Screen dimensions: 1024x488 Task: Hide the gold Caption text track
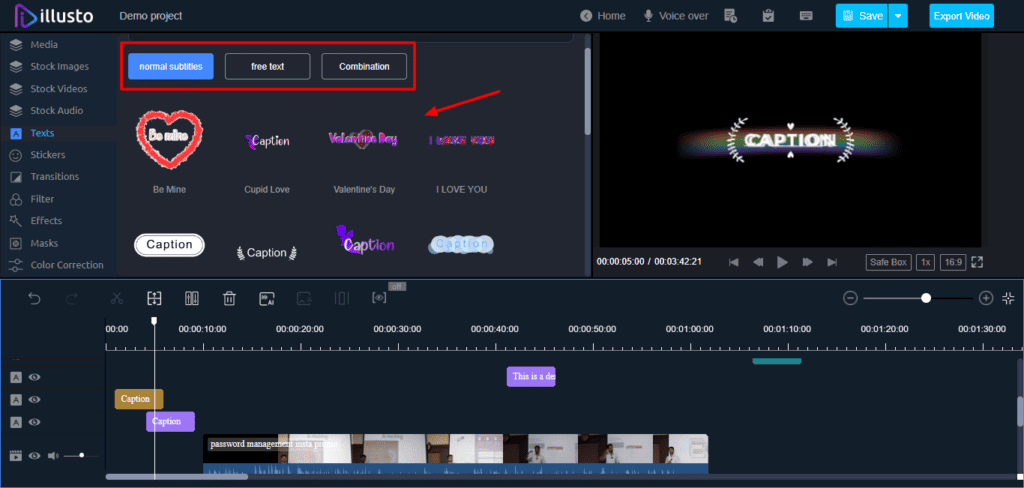point(35,399)
